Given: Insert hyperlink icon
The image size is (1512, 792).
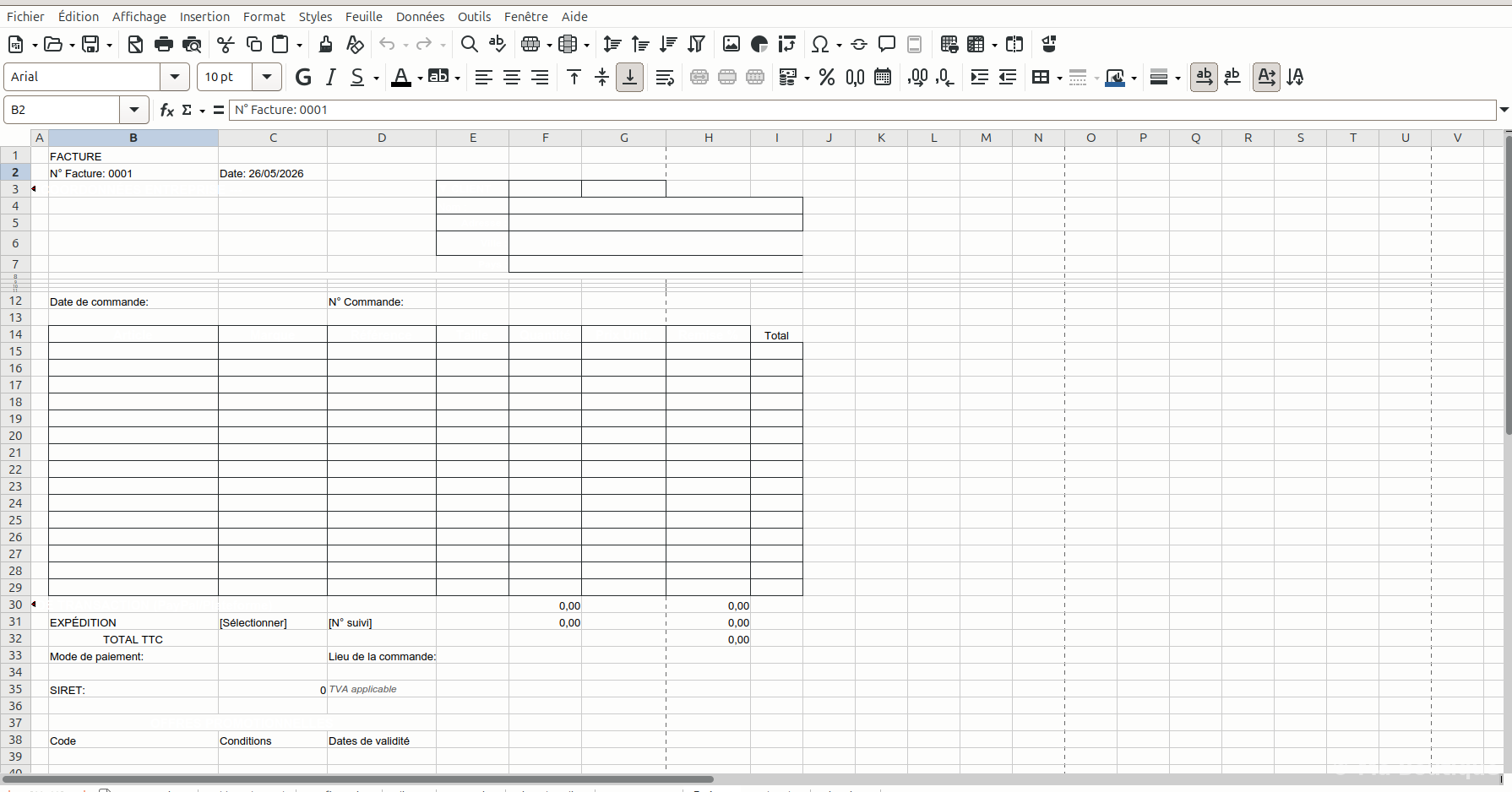Looking at the screenshot, I should tap(859, 45).
